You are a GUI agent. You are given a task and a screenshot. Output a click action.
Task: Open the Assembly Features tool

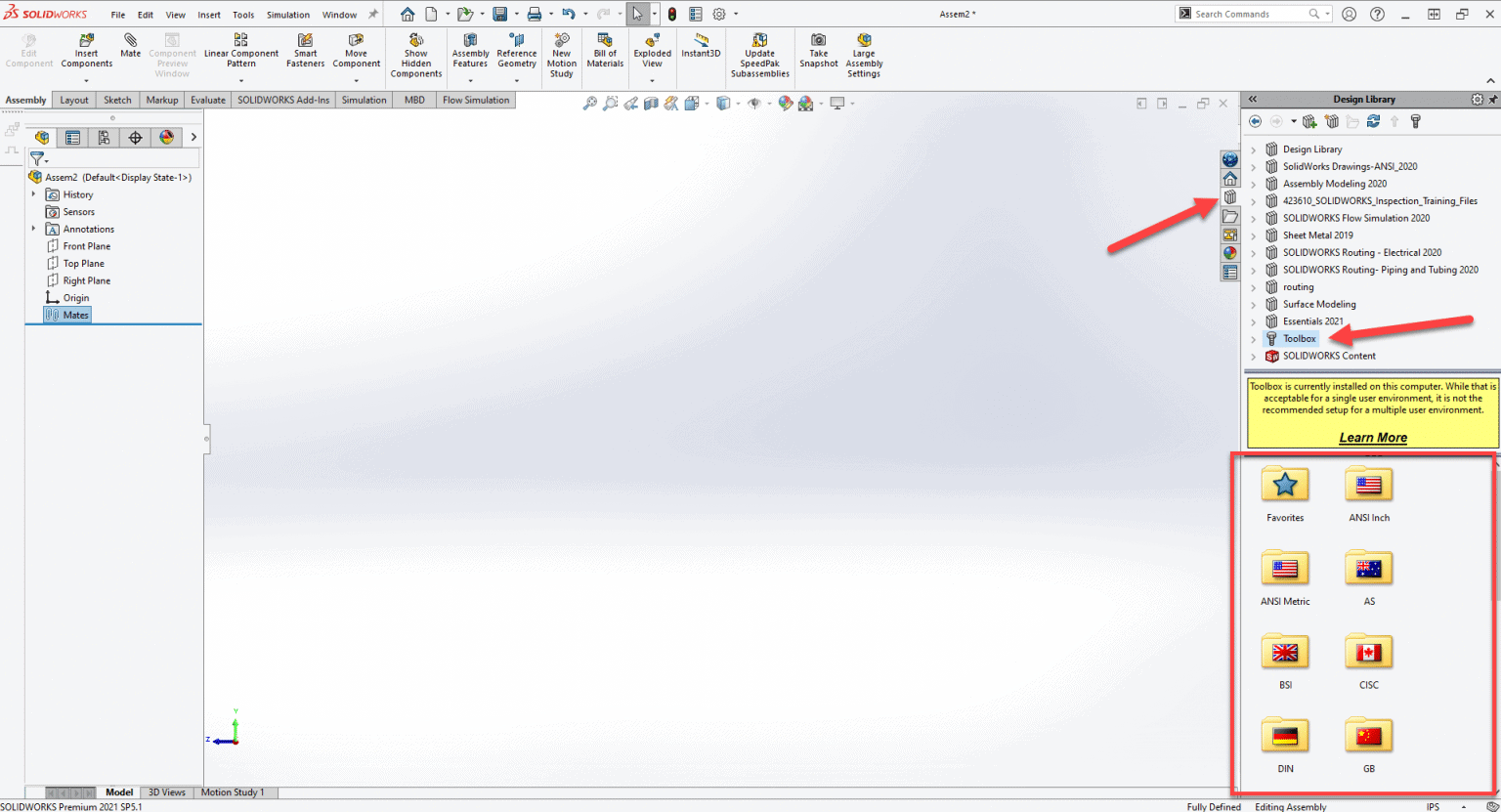click(470, 51)
